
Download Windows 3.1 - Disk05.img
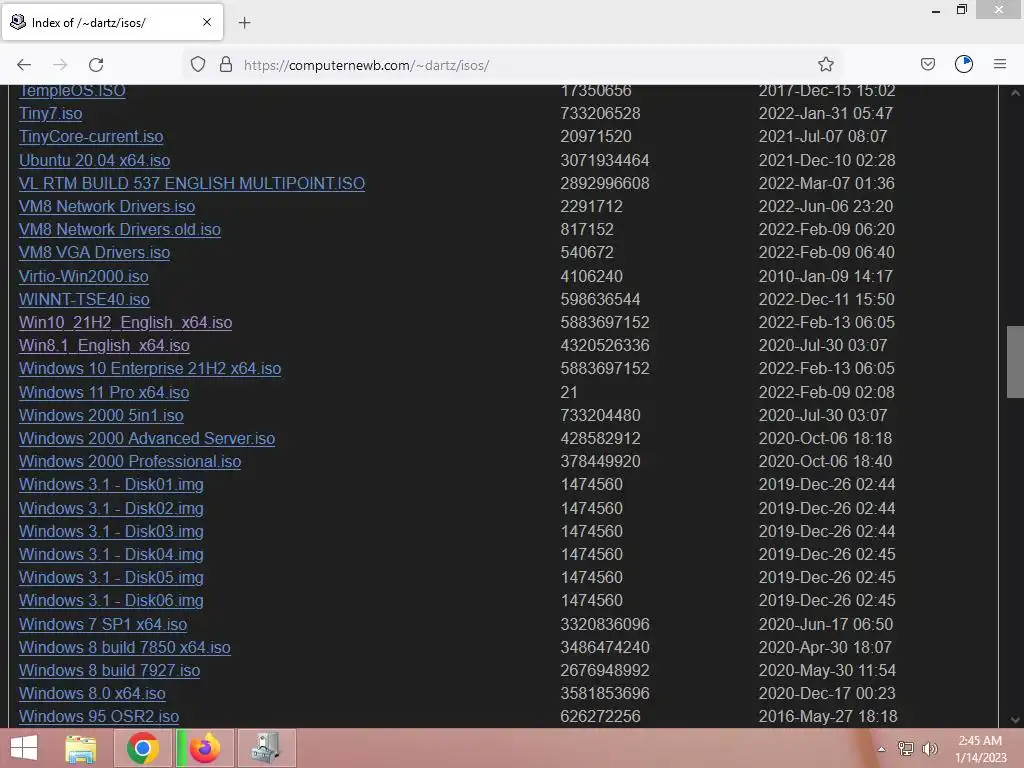(x=111, y=577)
